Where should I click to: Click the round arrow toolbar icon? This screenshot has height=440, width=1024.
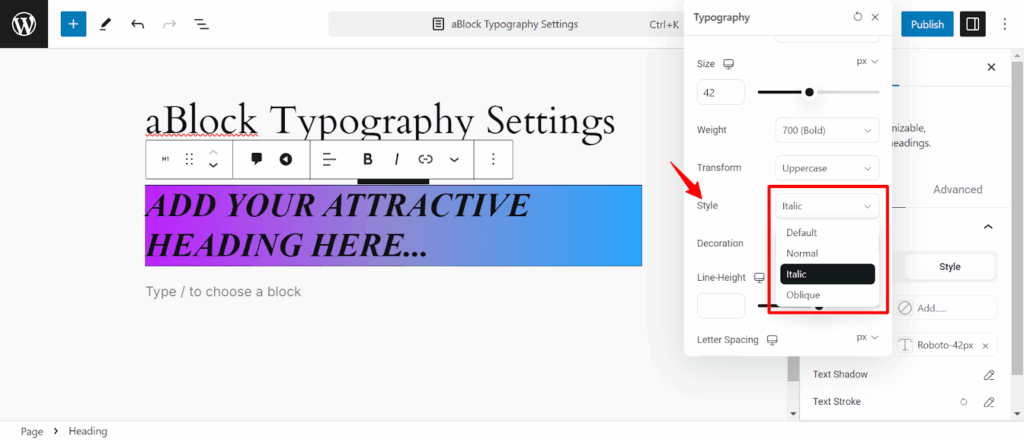coord(285,159)
